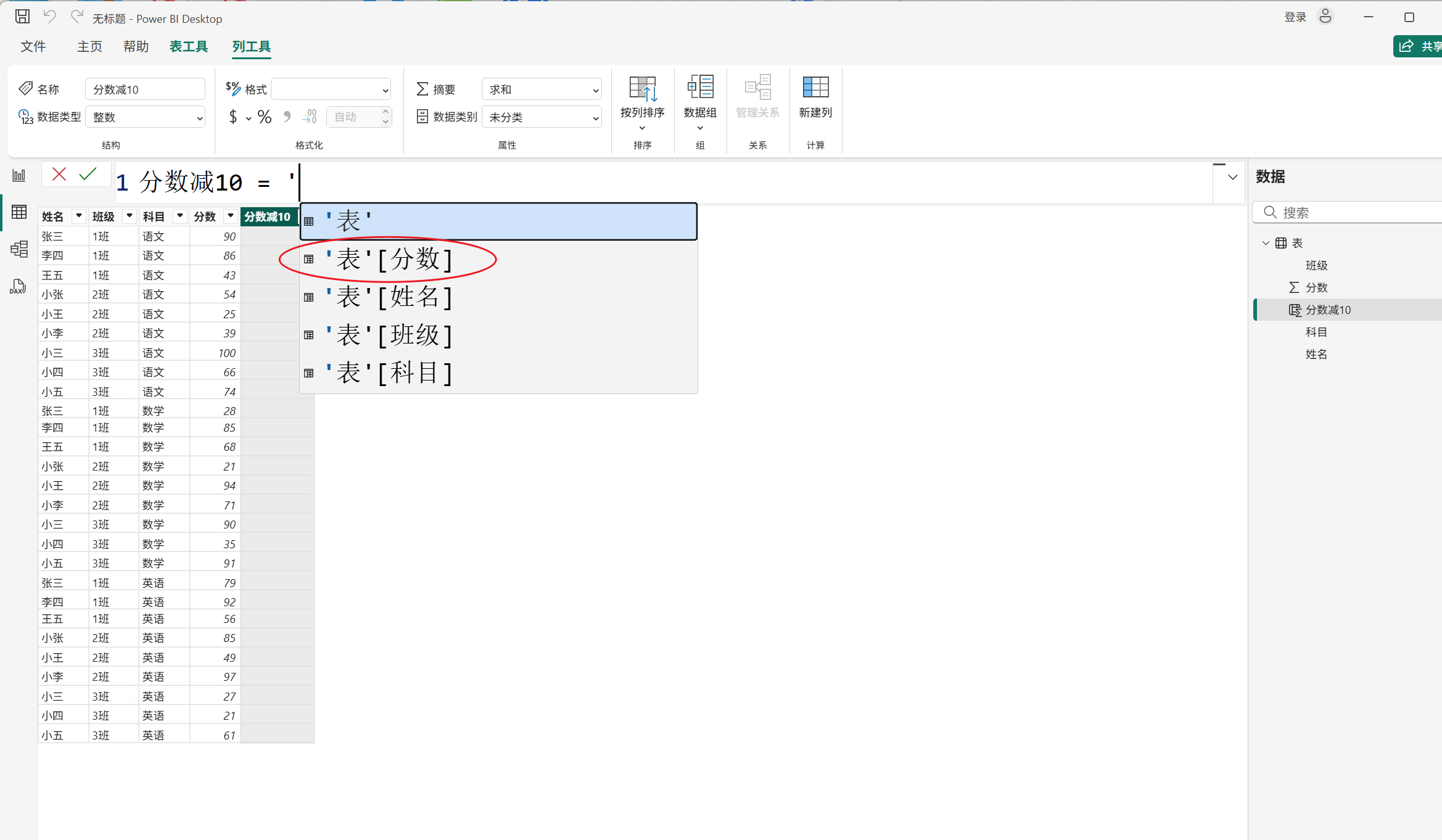
Task: Commit the formula with the green checkmark
Action: [88, 175]
